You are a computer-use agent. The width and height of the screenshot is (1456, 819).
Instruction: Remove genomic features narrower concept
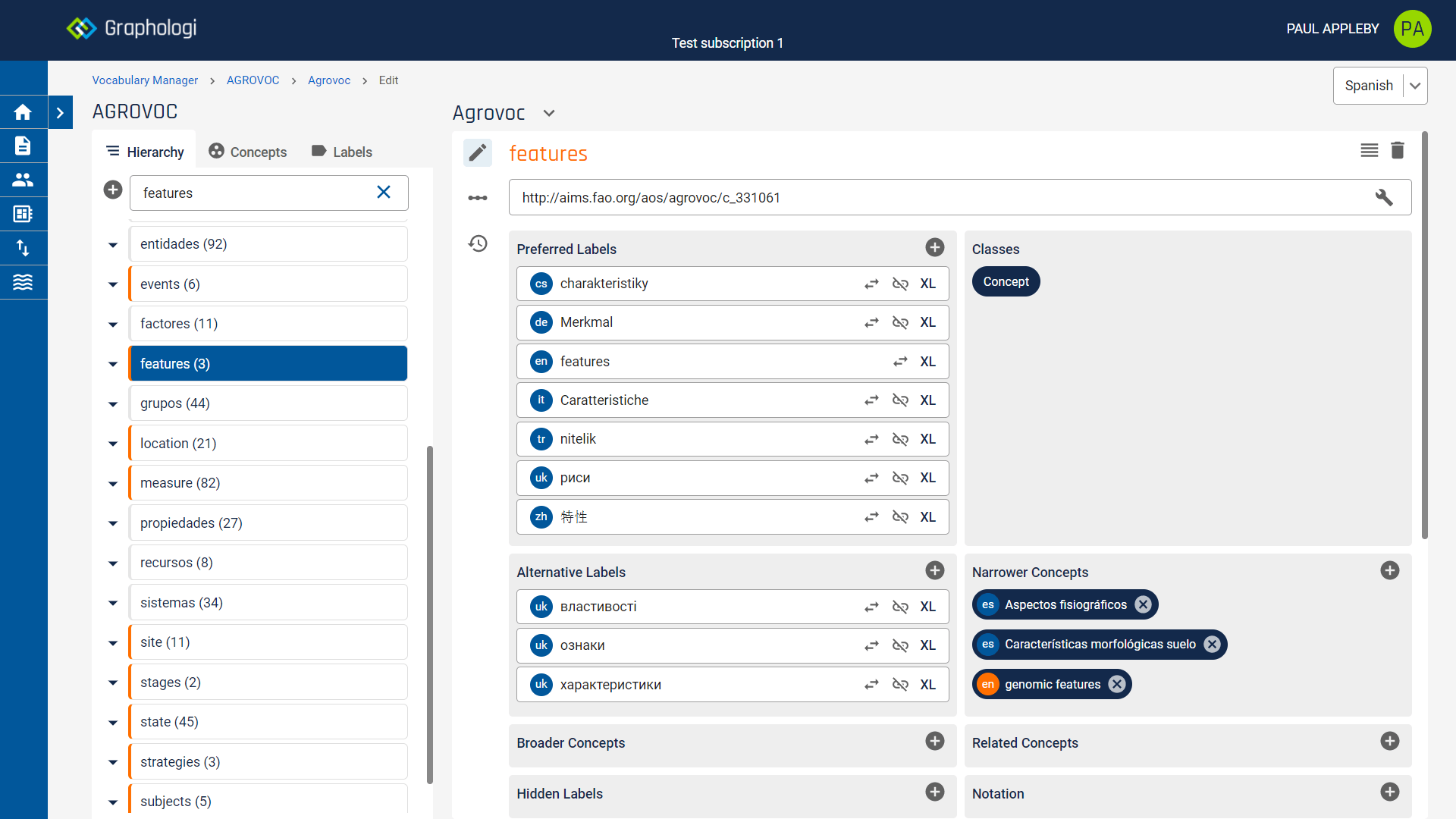1117,684
